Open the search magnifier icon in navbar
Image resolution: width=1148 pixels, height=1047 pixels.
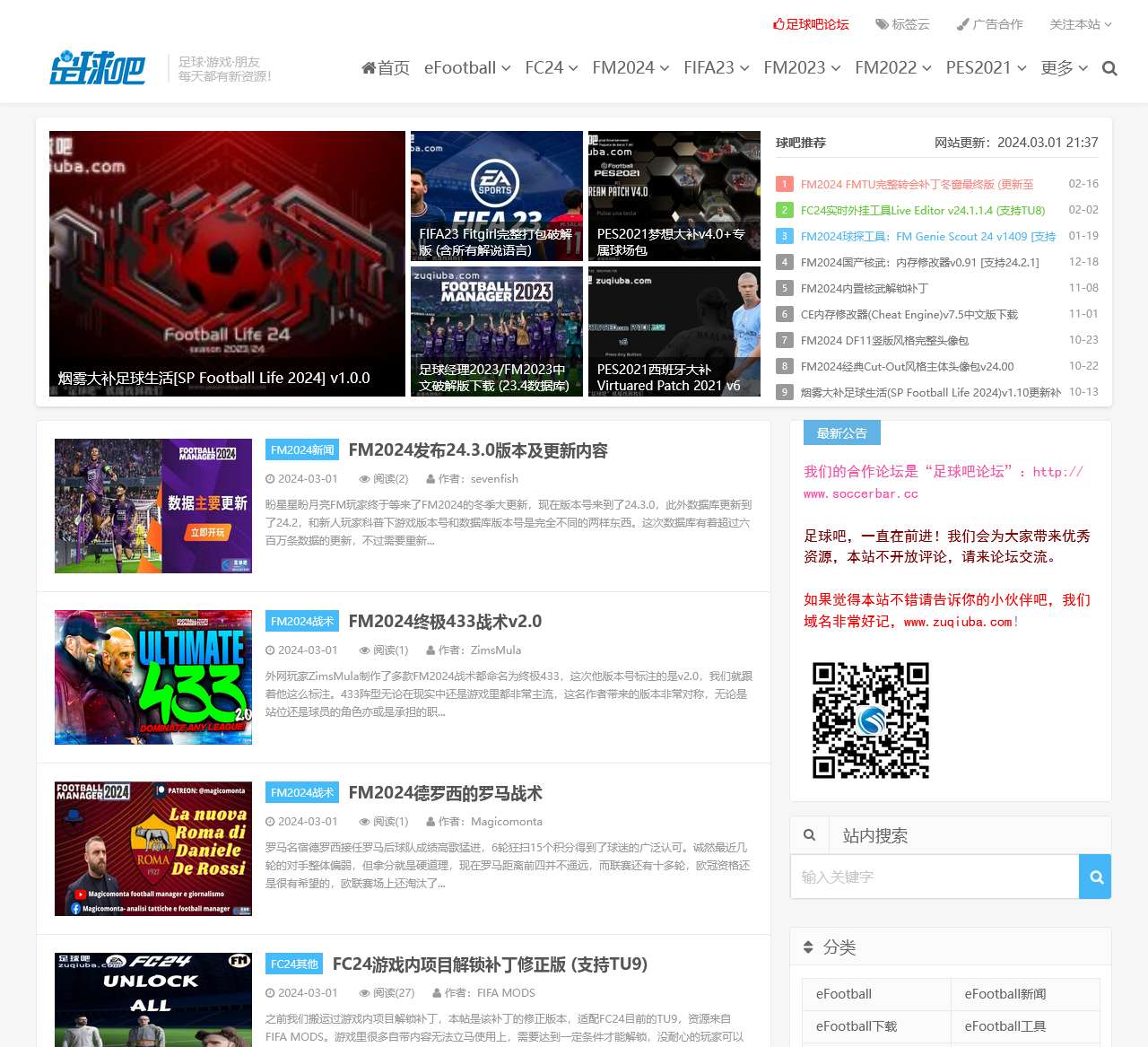pyautogui.click(x=1109, y=68)
